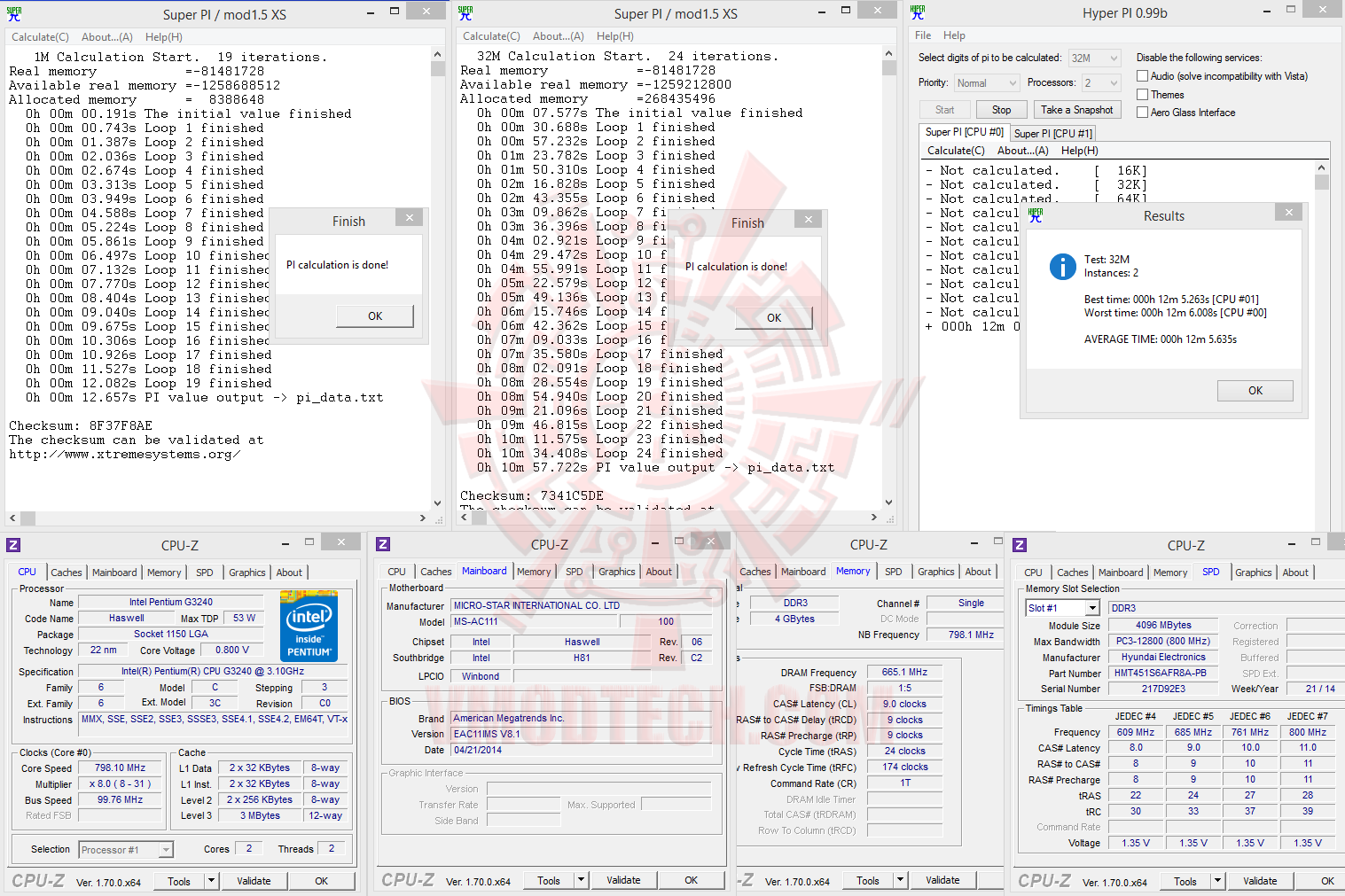Click the Mainboard CPU-Z window Z icon

tap(383, 544)
